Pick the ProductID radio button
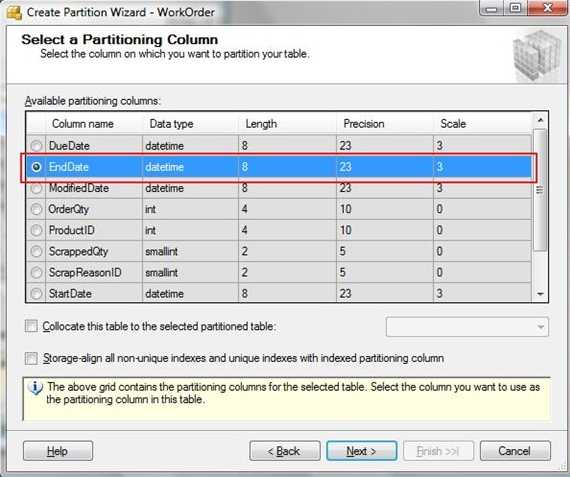 36,230
